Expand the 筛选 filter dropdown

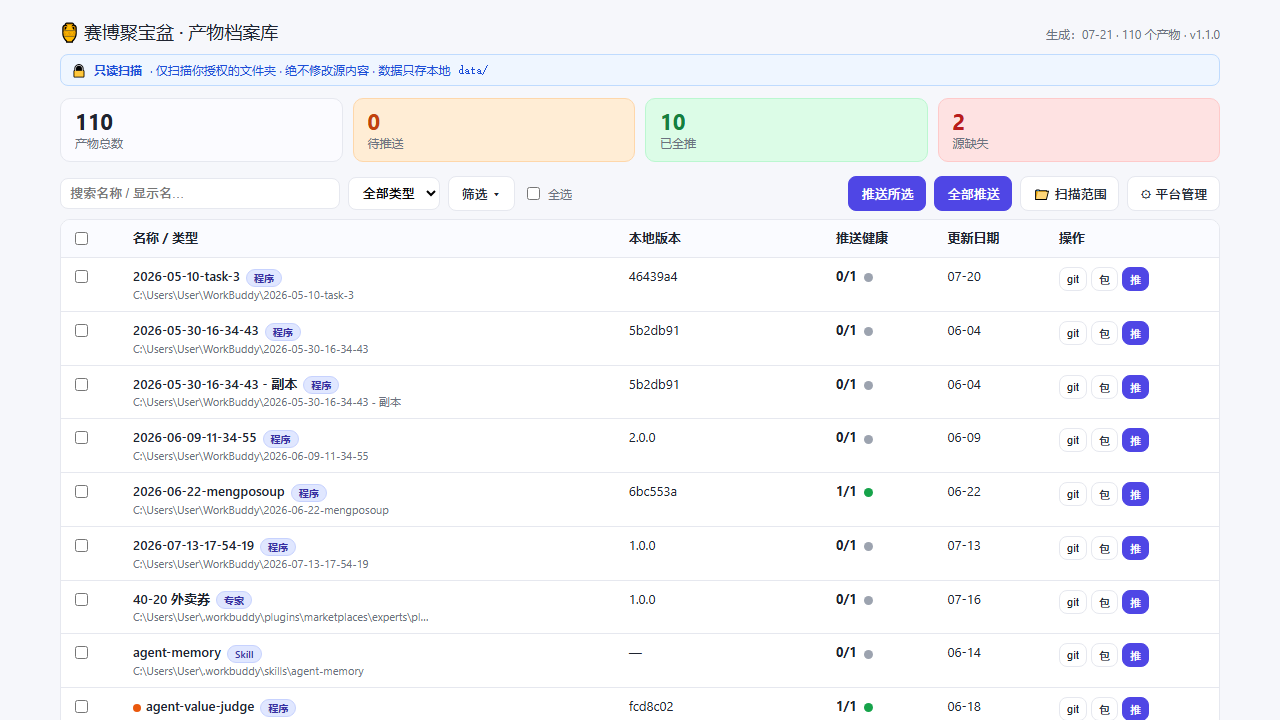pyautogui.click(x=481, y=194)
